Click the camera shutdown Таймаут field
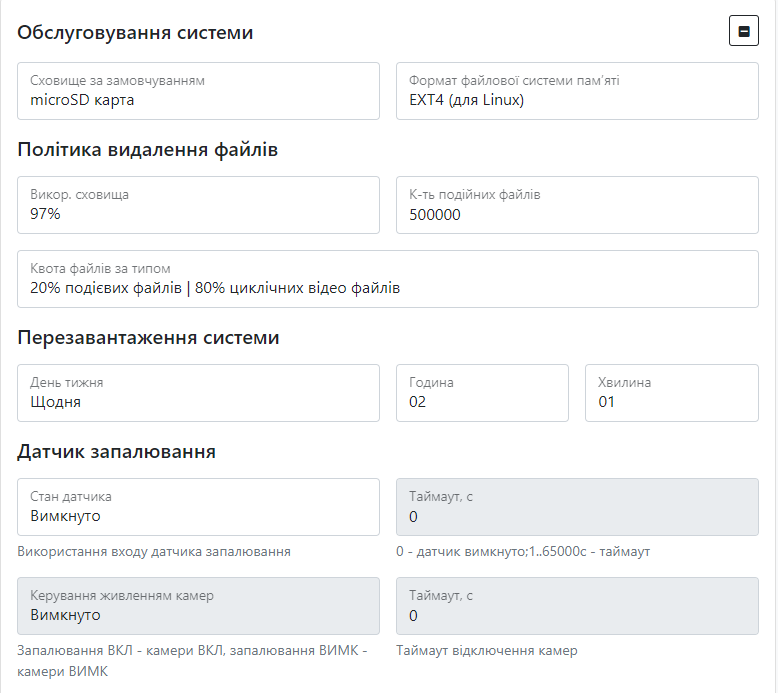 577,606
